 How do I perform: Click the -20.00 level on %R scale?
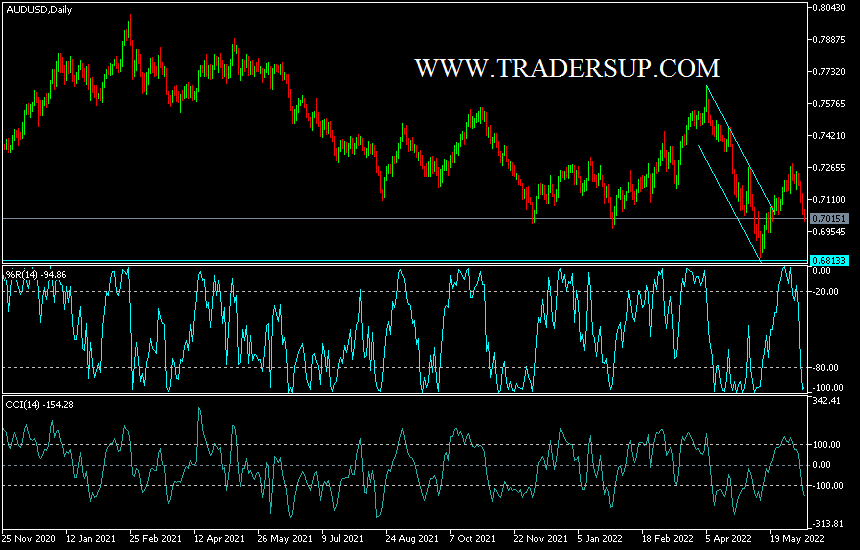tap(825, 292)
